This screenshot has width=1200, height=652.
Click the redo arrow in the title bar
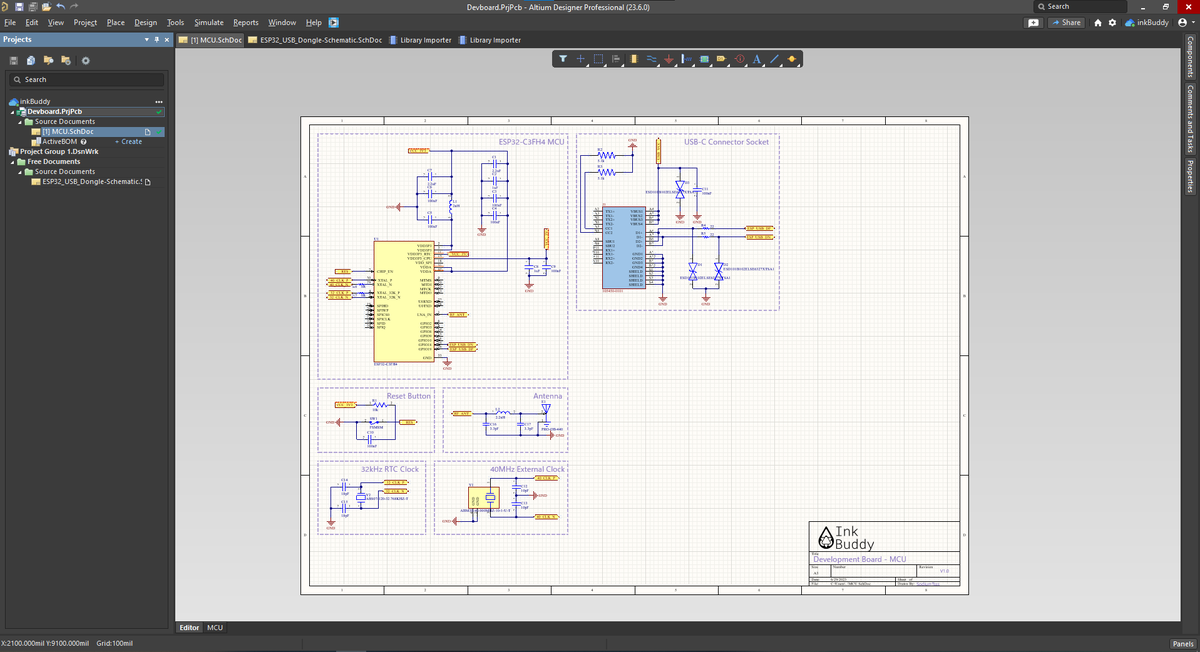[74, 7]
